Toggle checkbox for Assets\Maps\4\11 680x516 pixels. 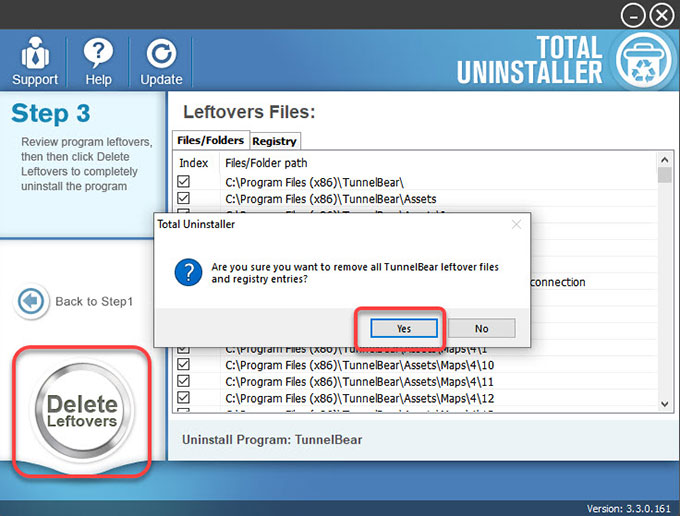tap(183, 381)
